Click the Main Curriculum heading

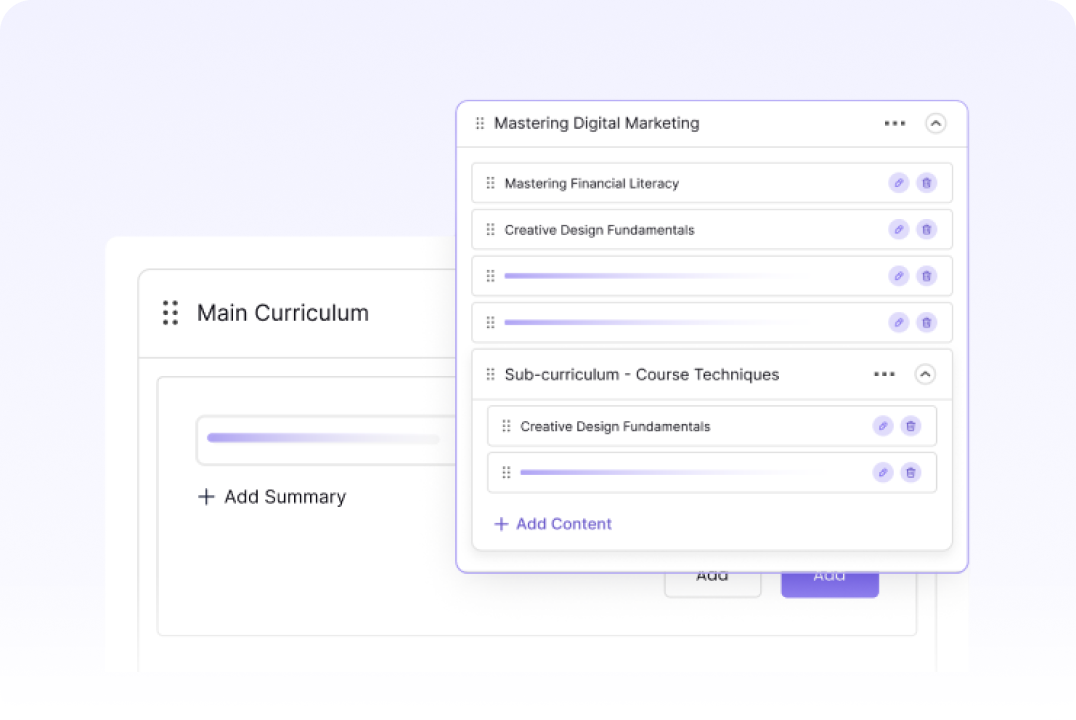point(283,313)
